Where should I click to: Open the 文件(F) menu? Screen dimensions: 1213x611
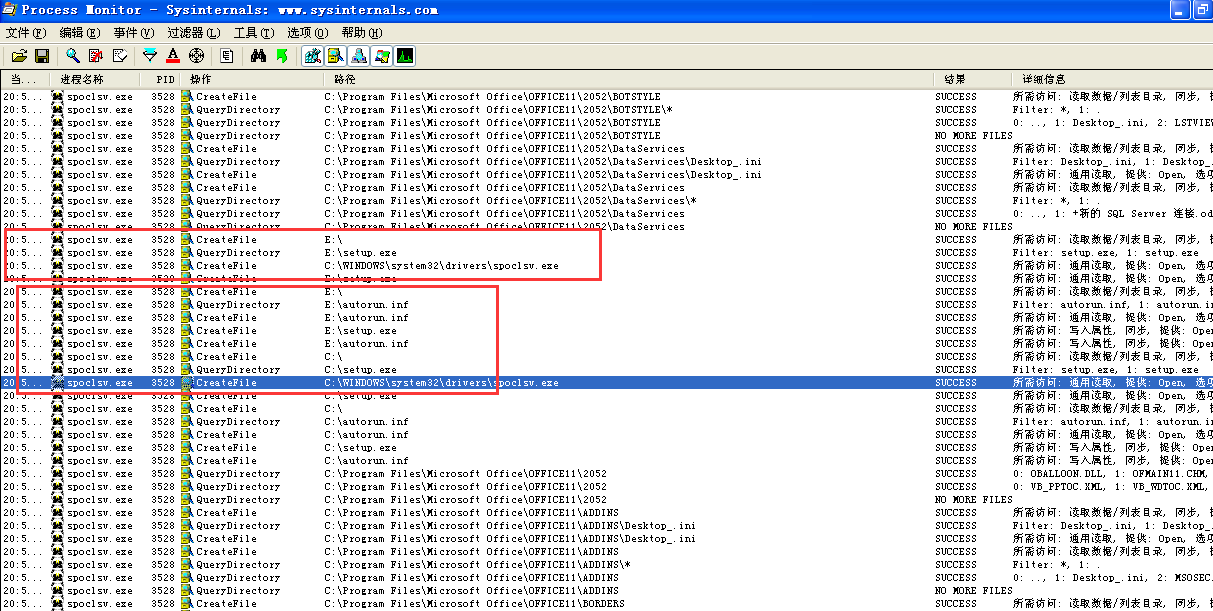click(x=26, y=33)
